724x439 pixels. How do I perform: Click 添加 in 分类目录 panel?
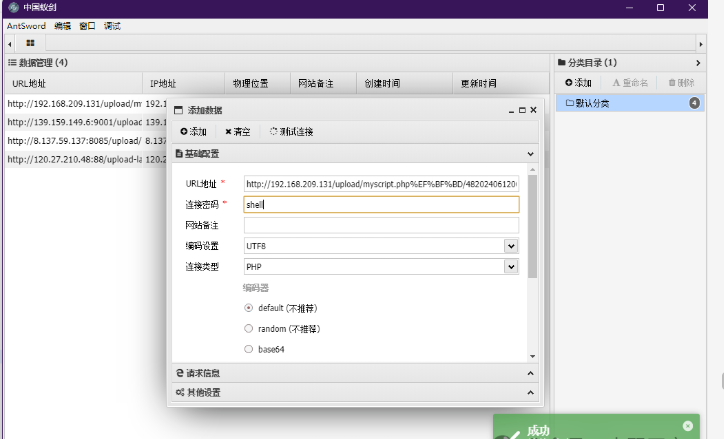click(x=578, y=83)
